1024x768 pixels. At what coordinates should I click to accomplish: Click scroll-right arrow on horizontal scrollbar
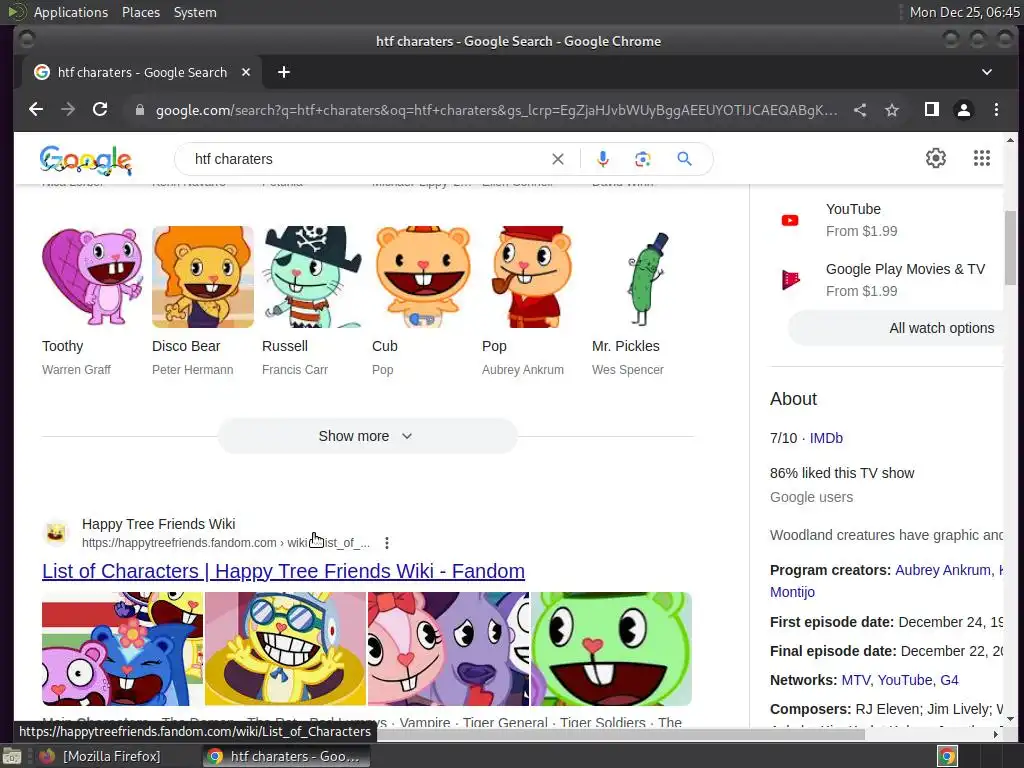click(x=995, y=734)
